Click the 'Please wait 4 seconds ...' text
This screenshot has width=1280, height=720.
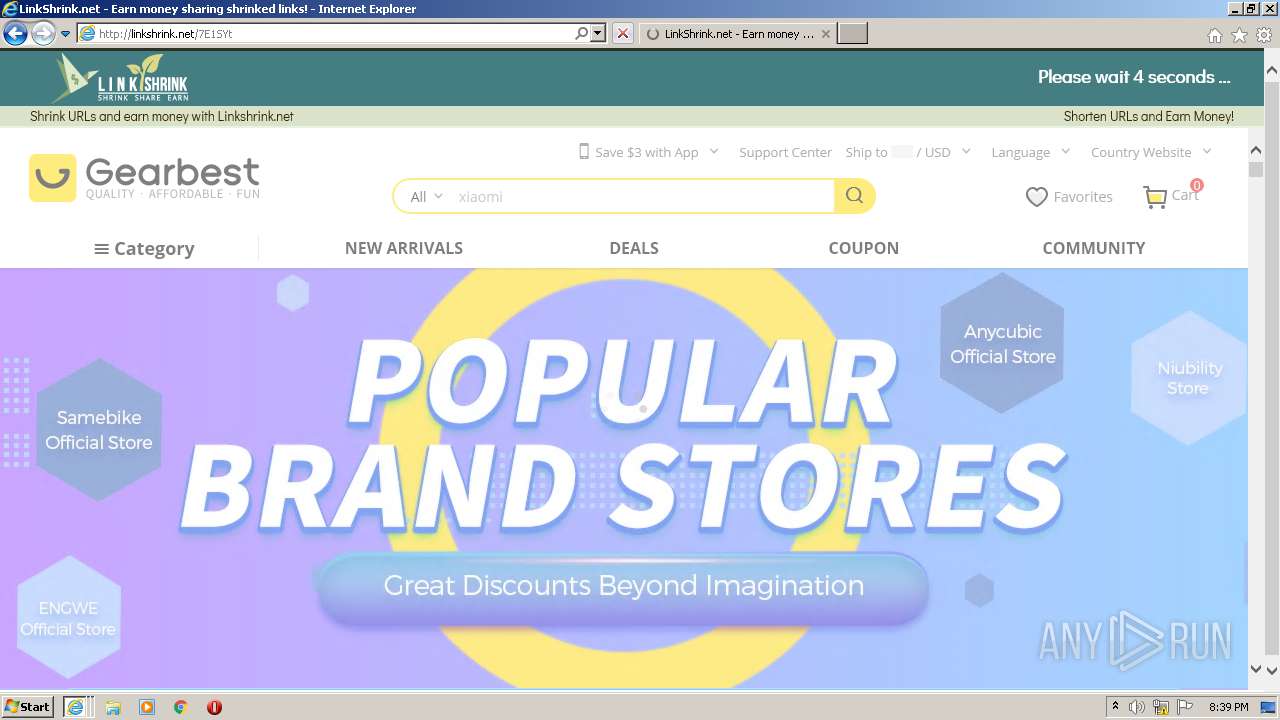point(1134,77)
